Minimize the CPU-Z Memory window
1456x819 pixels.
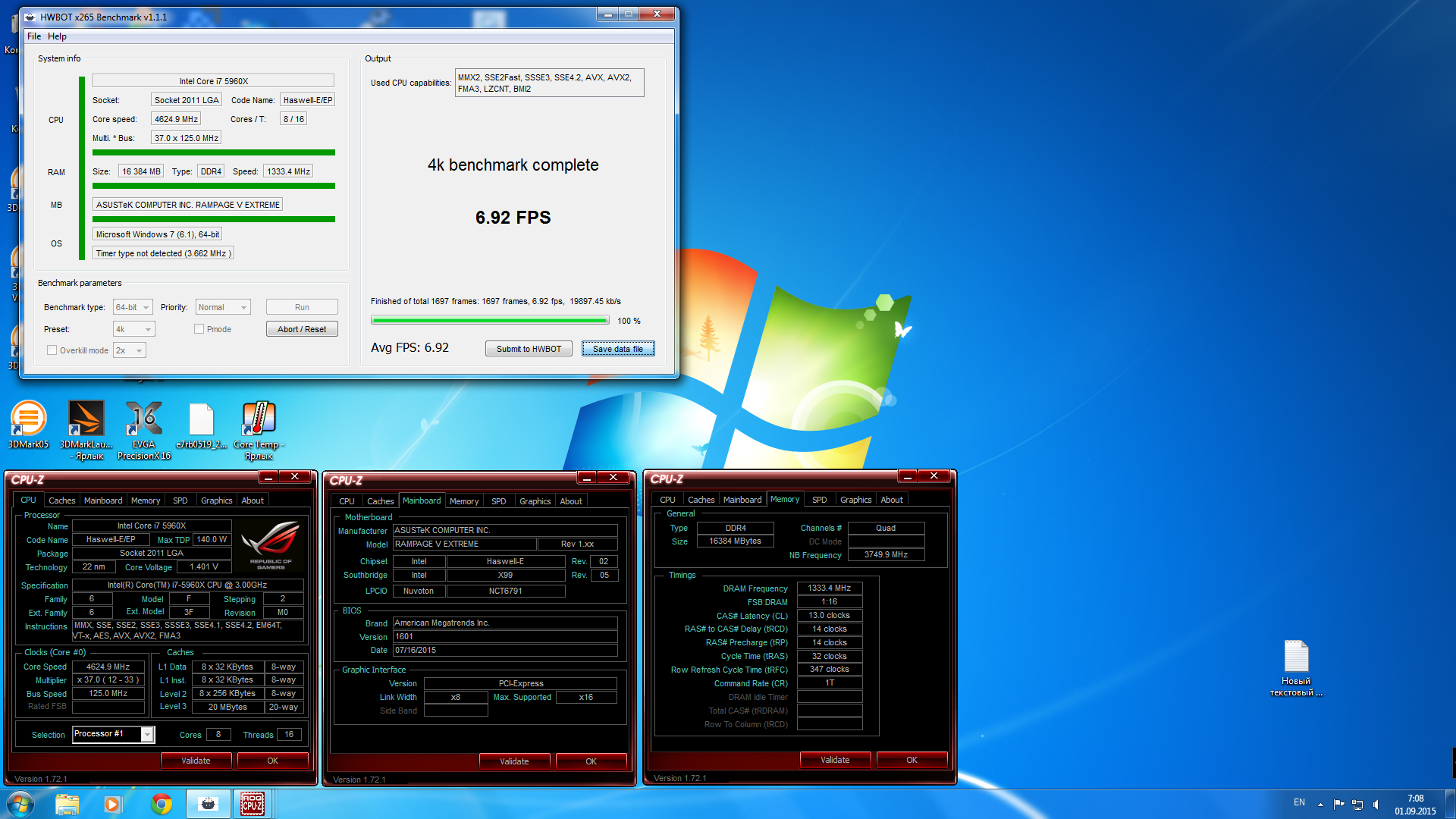tap(908, 476)
